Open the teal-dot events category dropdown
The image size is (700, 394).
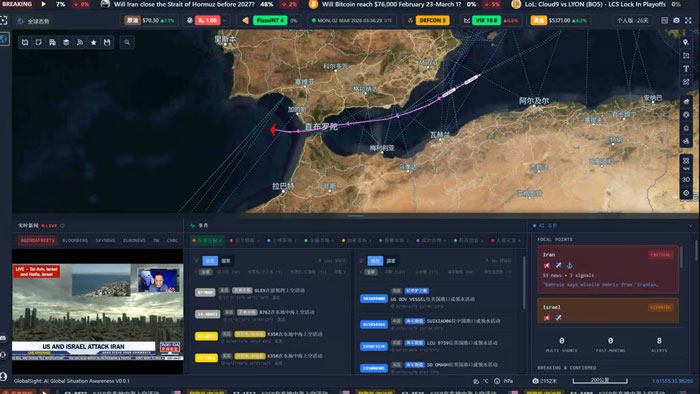coord(469,241)
